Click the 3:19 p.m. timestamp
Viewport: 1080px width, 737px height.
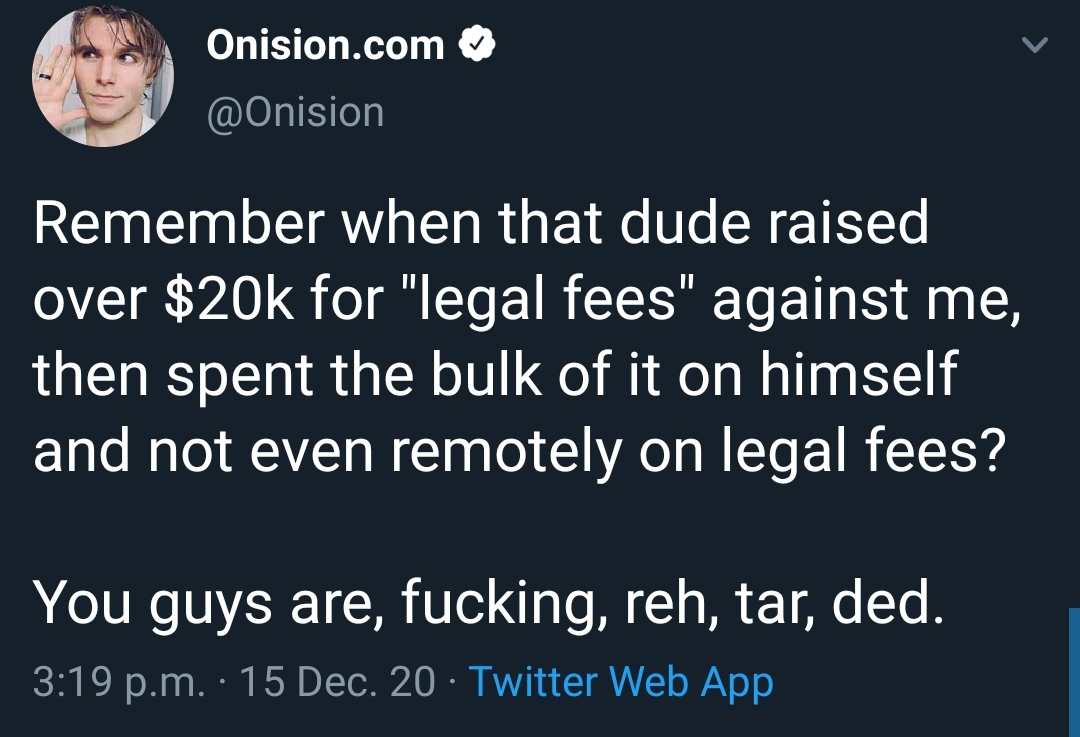pos(118,682)
